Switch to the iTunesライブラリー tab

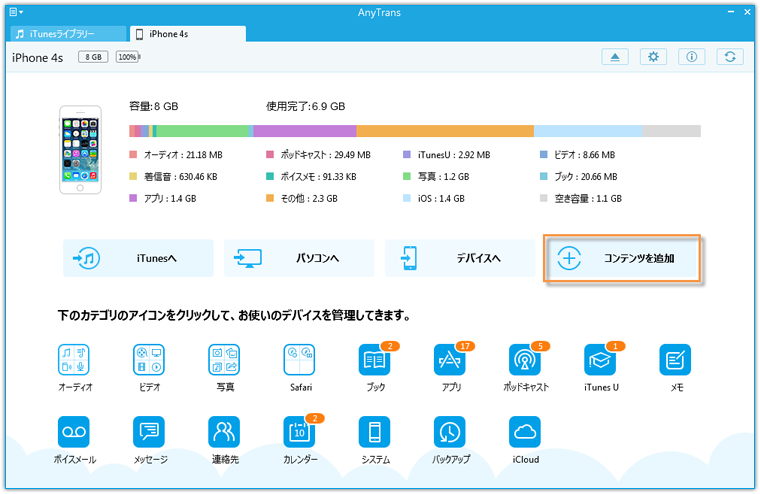click(x=68, y=34)
